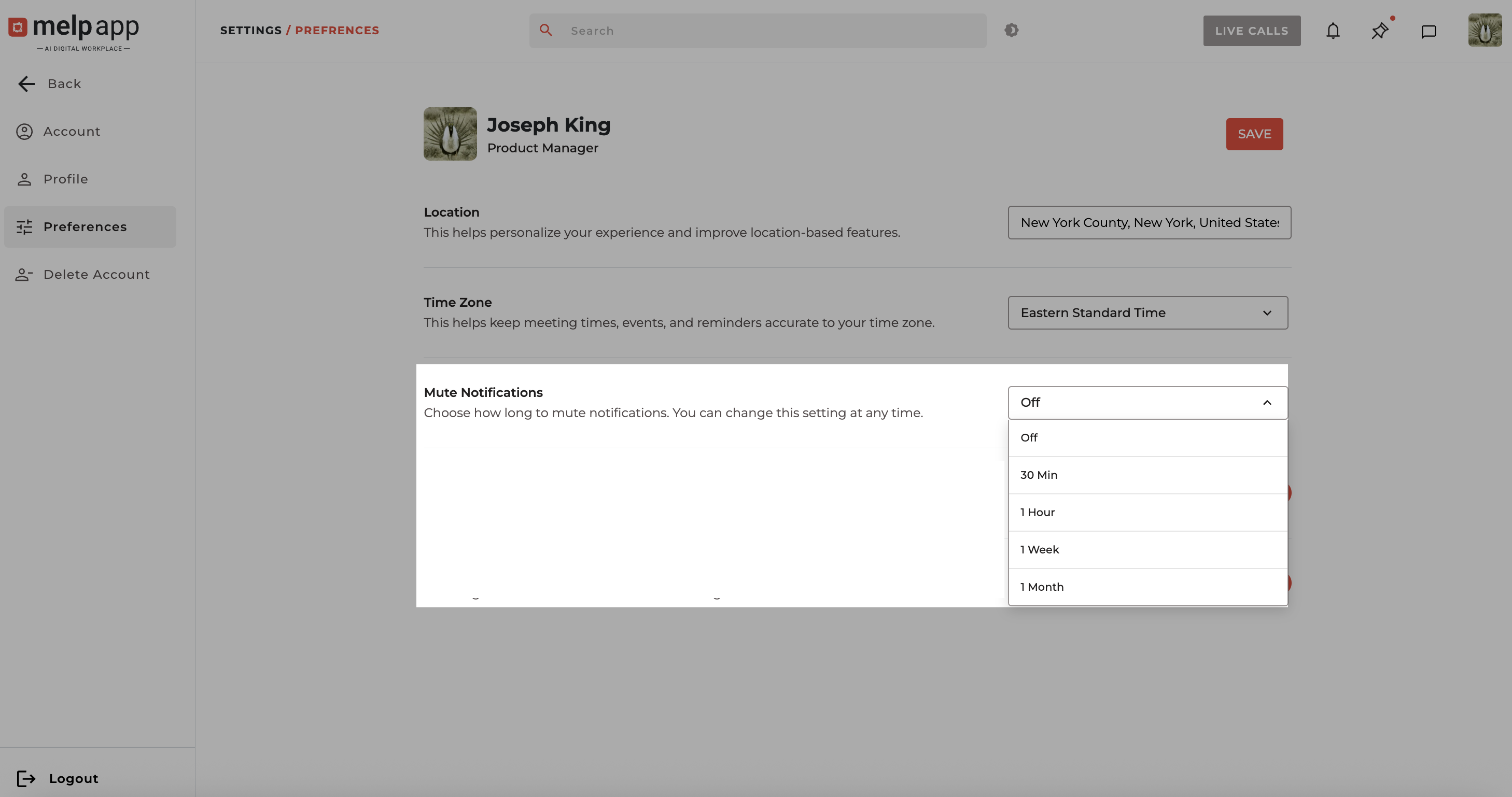This screenshot has height=797, width=1512.
Task: Select the 30 Min mute option
Action: click(x=1147, y=475)
